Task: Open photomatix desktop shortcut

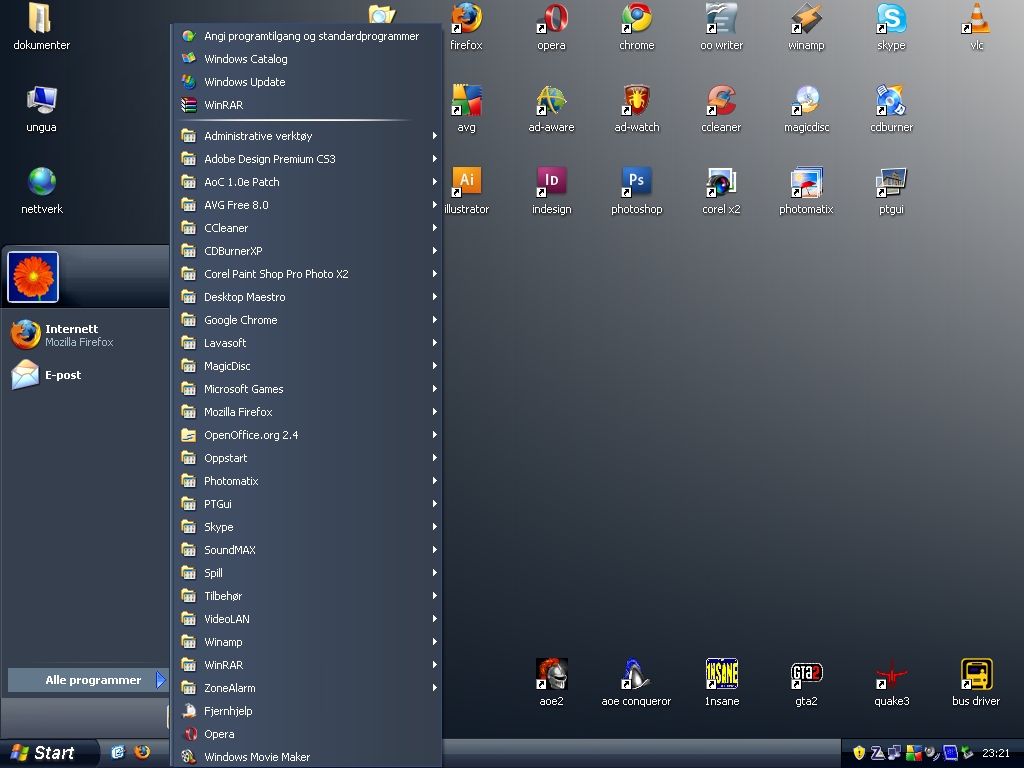Action: pos(807,191)
